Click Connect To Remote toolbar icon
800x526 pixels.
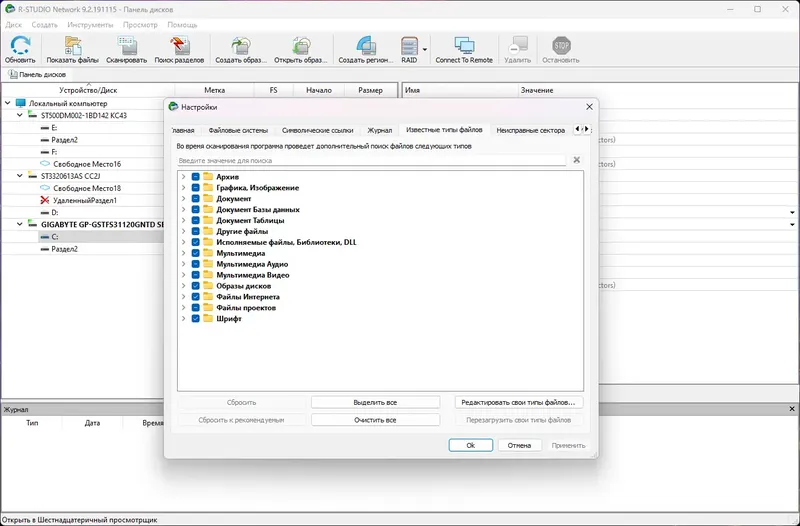pyautogui.click(x=464, y=49)
